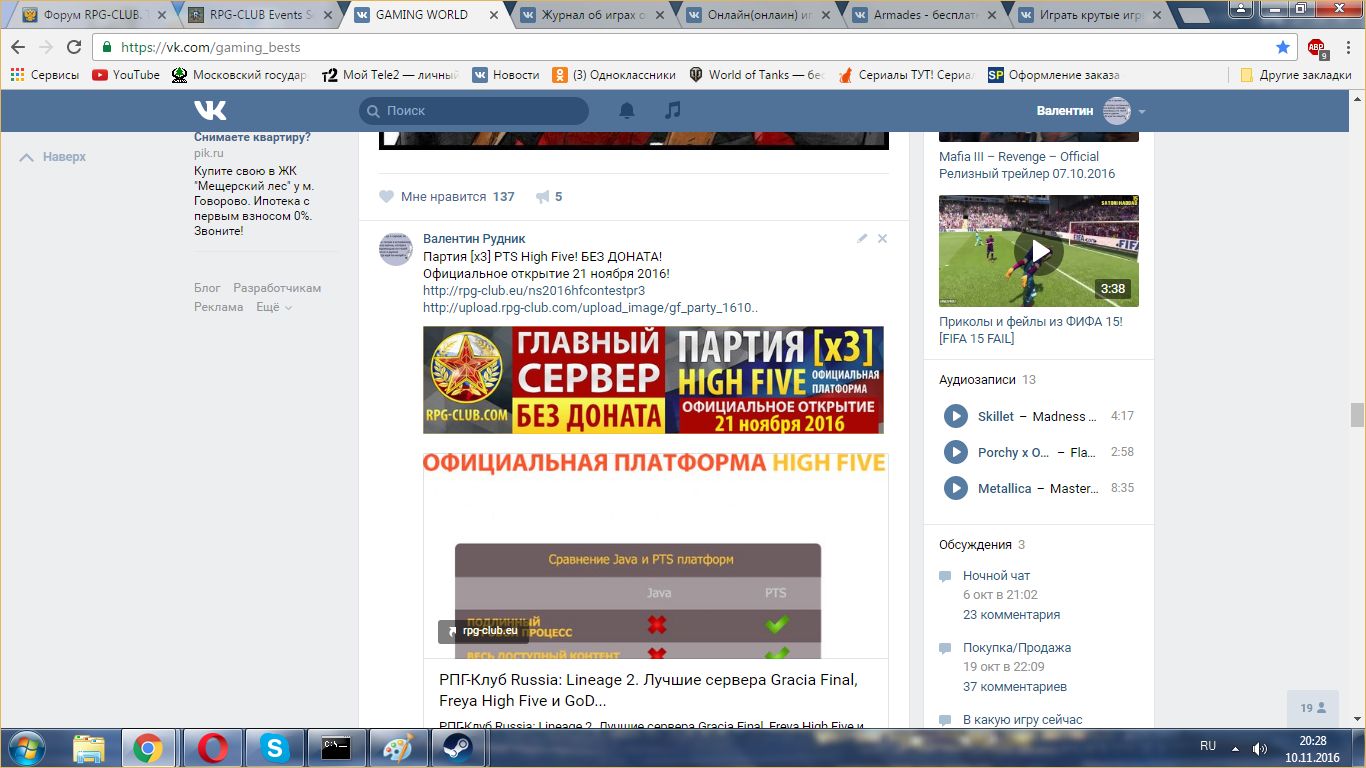Viewport: 1366px width, 768px height.
Task: Click the Наверх back-to-top button
Action: (54, 157)
